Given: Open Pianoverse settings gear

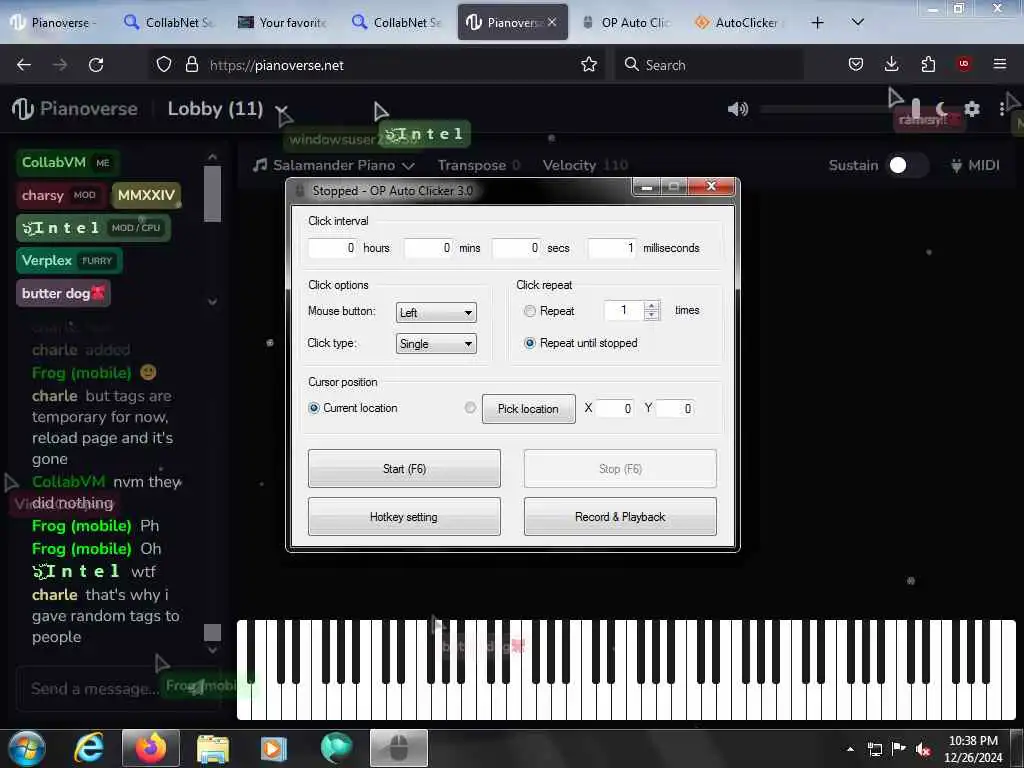Looking at the screenshot, I should point(972,109).
